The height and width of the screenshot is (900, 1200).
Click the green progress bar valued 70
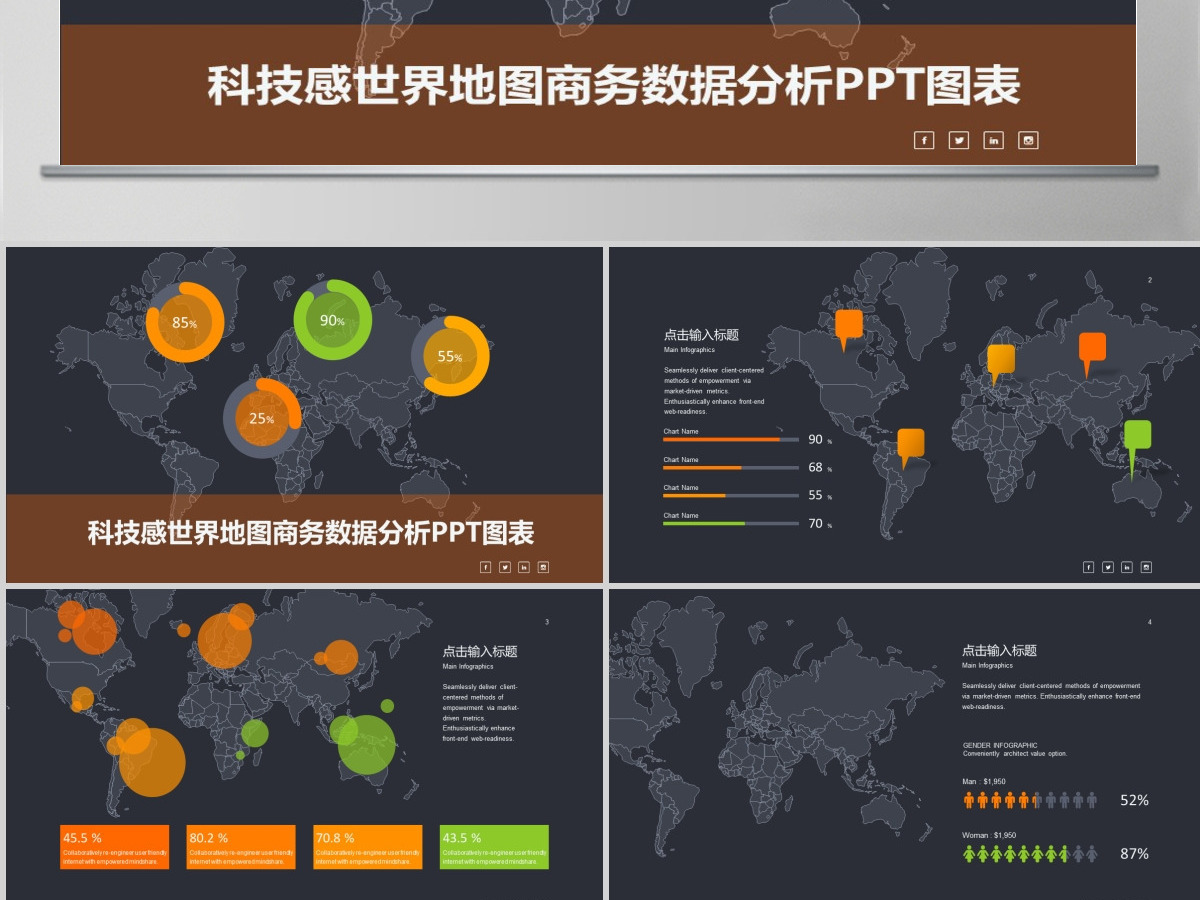[731, 523]
